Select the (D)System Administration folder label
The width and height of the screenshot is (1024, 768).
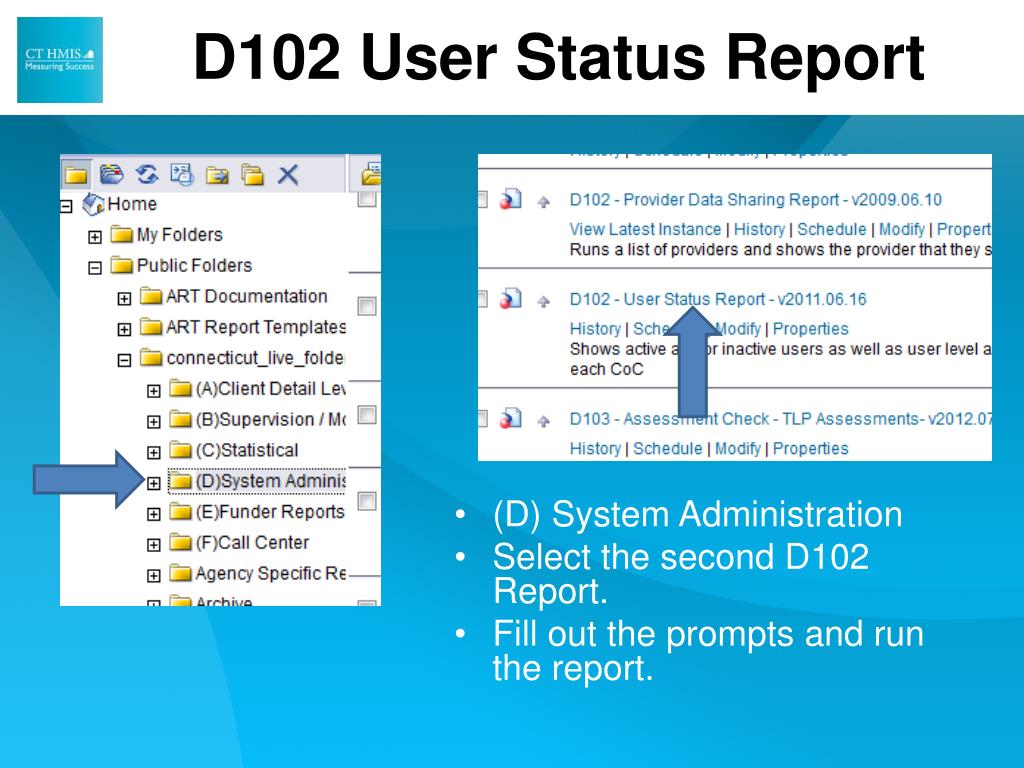tap(270, 481)
